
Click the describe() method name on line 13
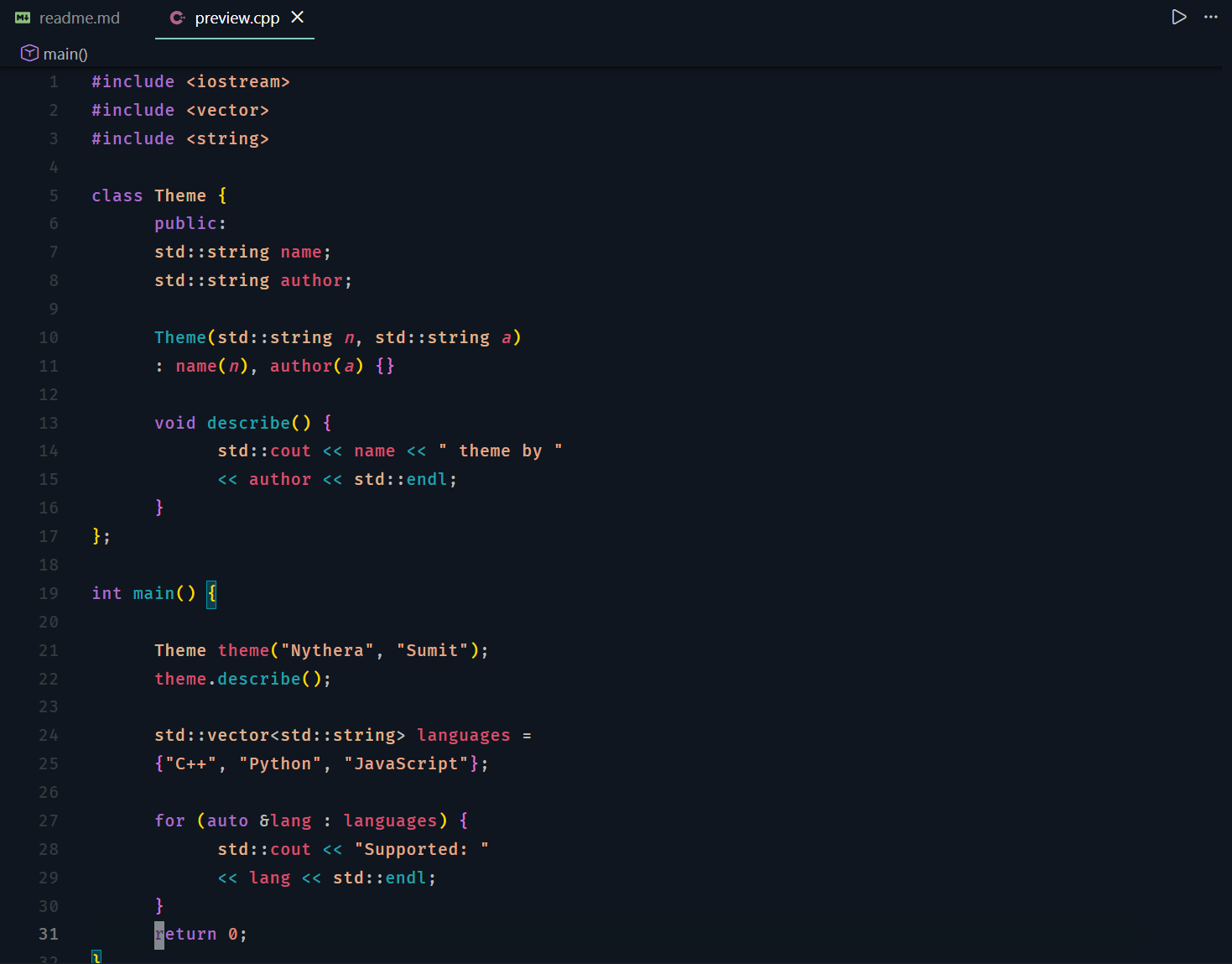(x=248, y=422)
